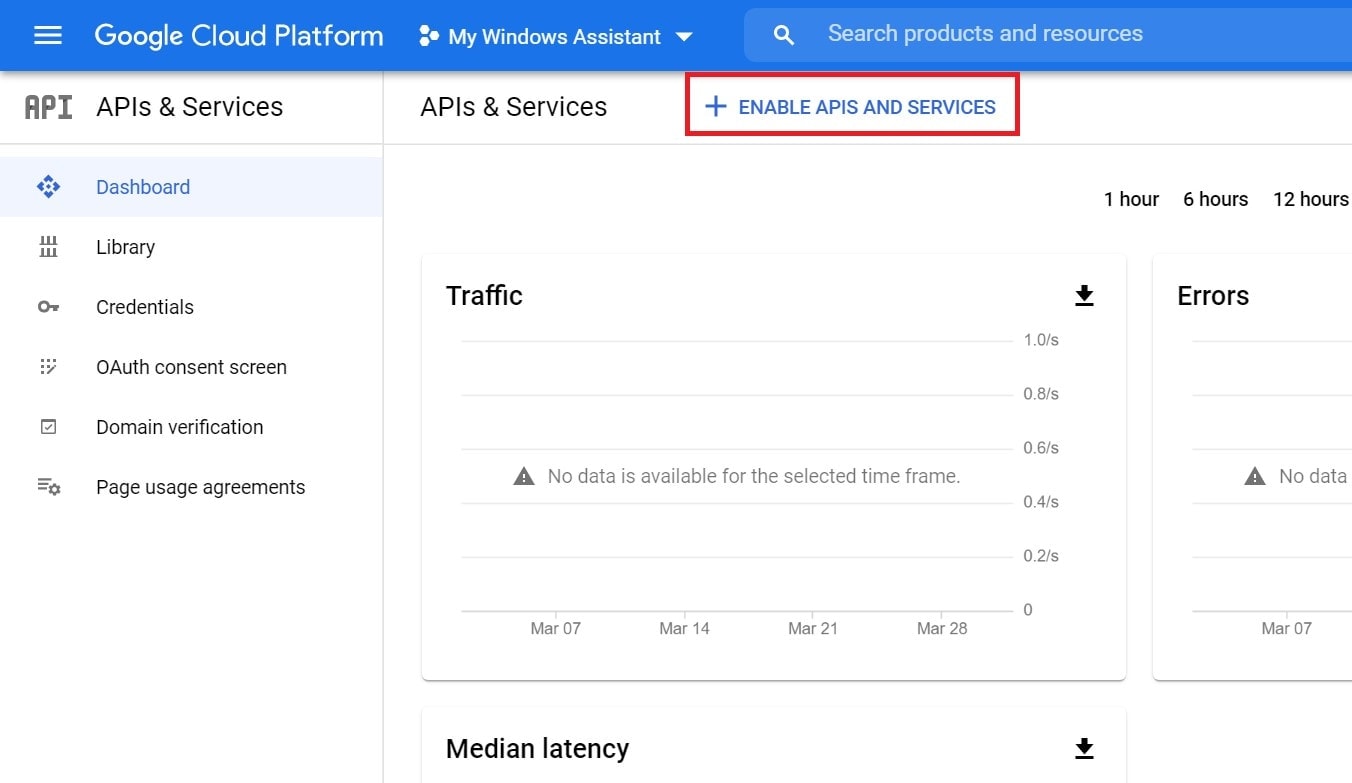
Task: Click the Mar 28 label on Traffic chart
Action: [x=942, y=628]
